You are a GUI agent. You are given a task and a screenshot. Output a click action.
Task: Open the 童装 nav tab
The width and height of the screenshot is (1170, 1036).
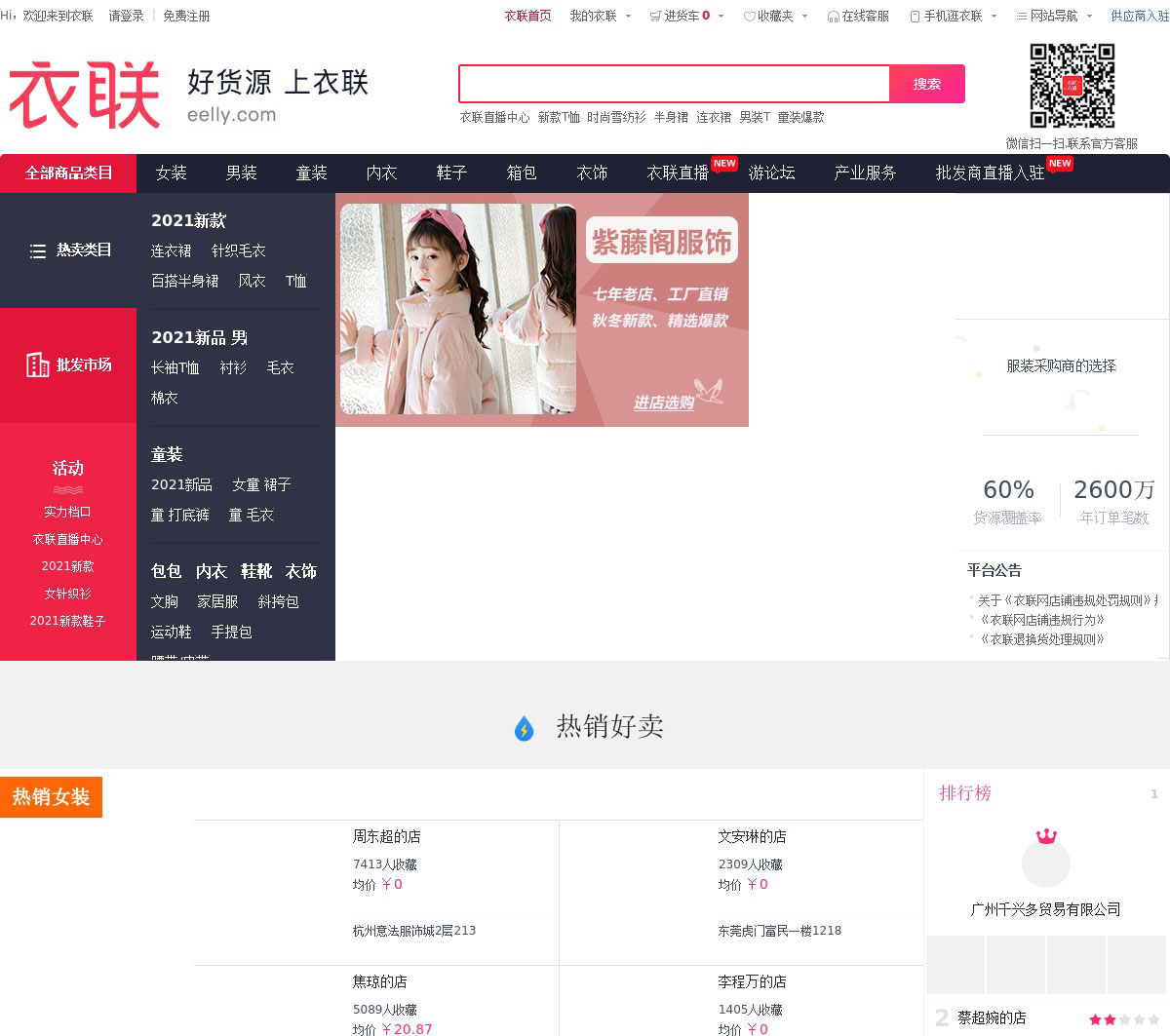pos(311,173)
